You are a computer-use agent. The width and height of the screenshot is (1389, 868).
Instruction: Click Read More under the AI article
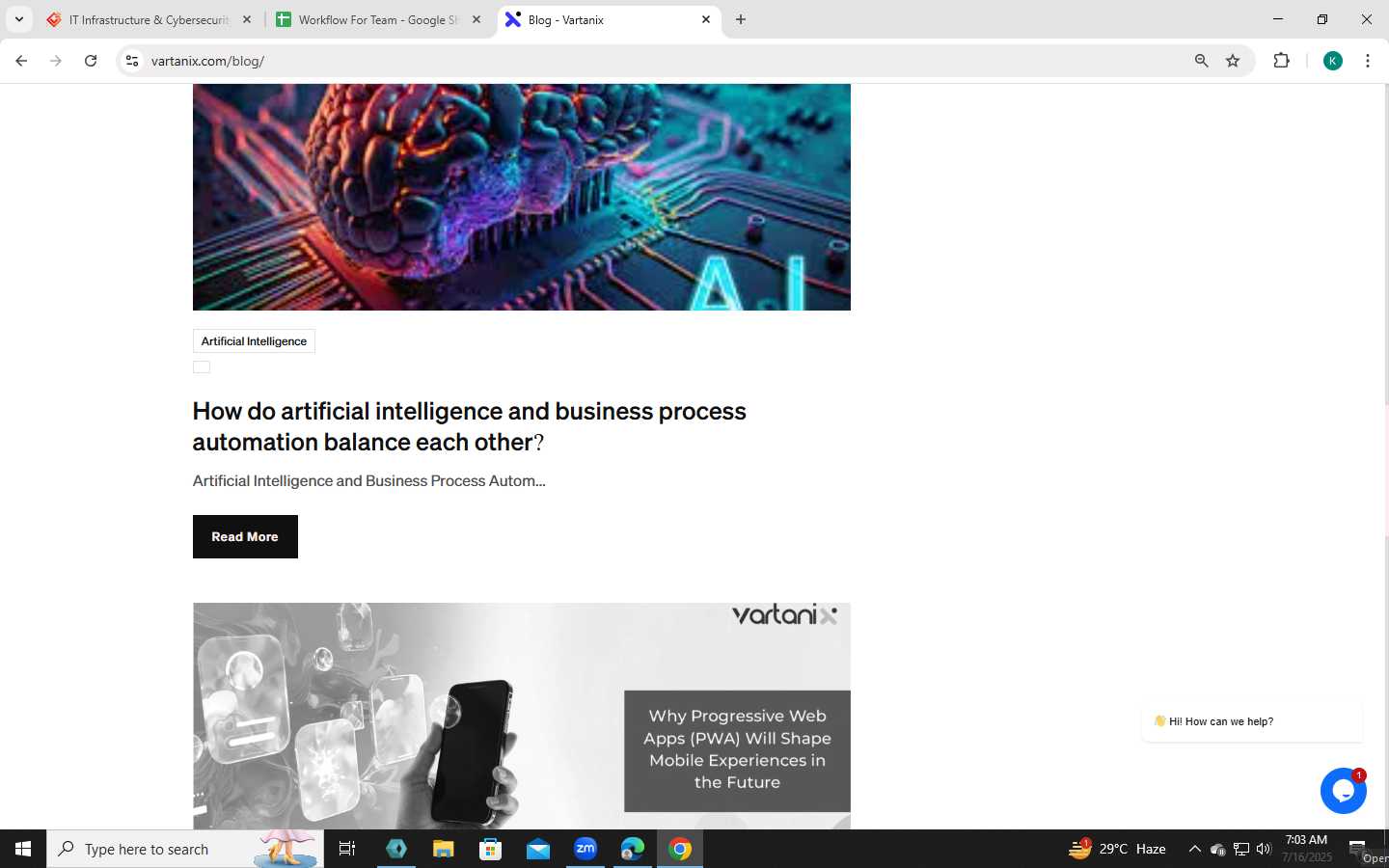pyautogui.click(x=245, y=536)
